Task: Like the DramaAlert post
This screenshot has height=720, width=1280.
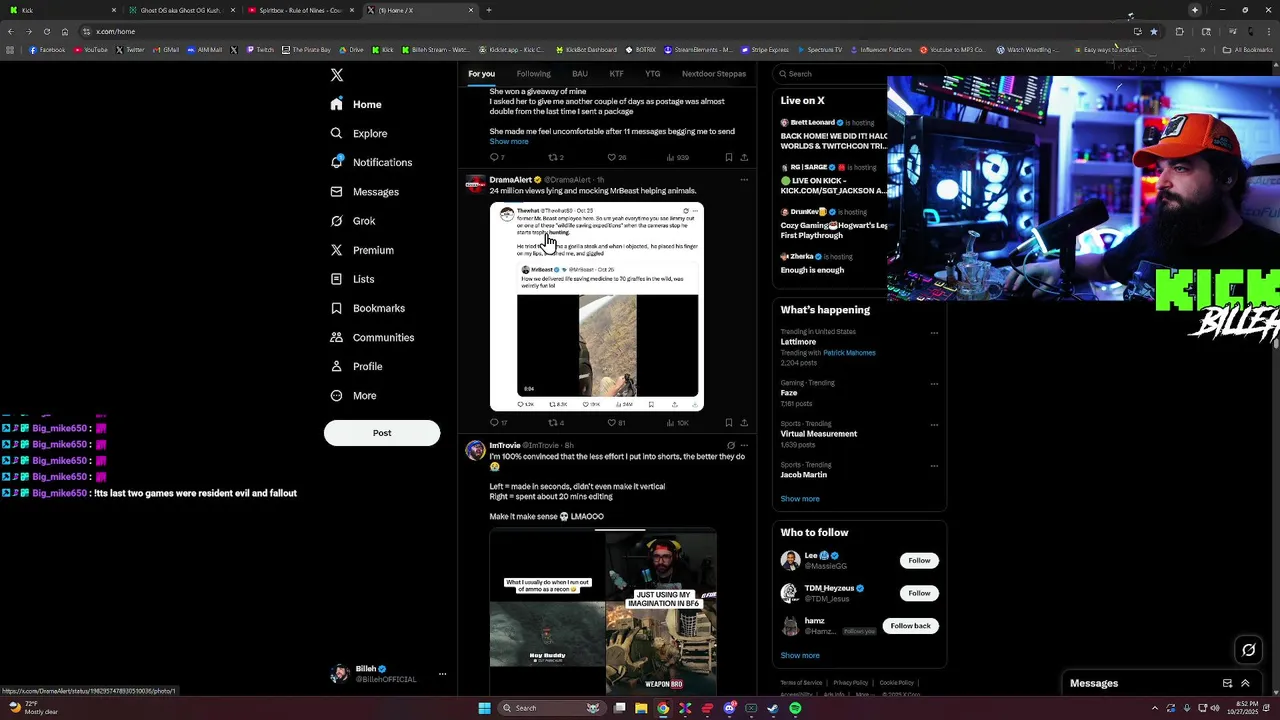Action: tap(616, 423)
